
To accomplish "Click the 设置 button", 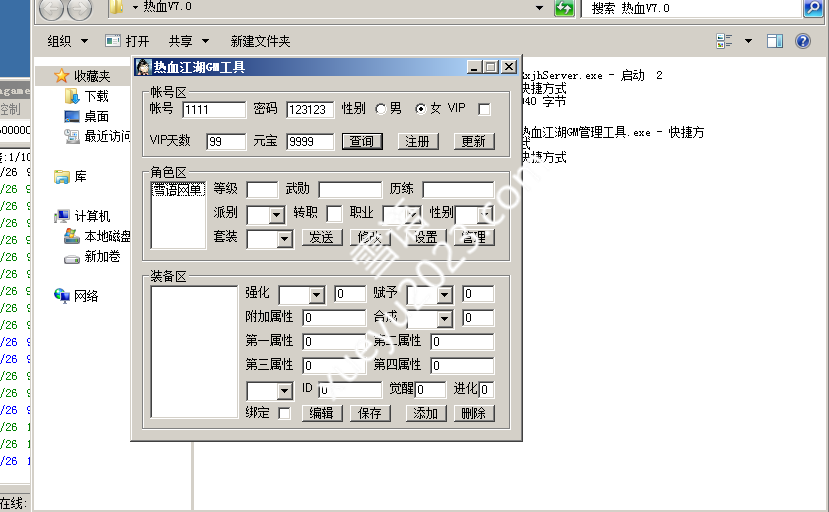I will pos(426,237).
